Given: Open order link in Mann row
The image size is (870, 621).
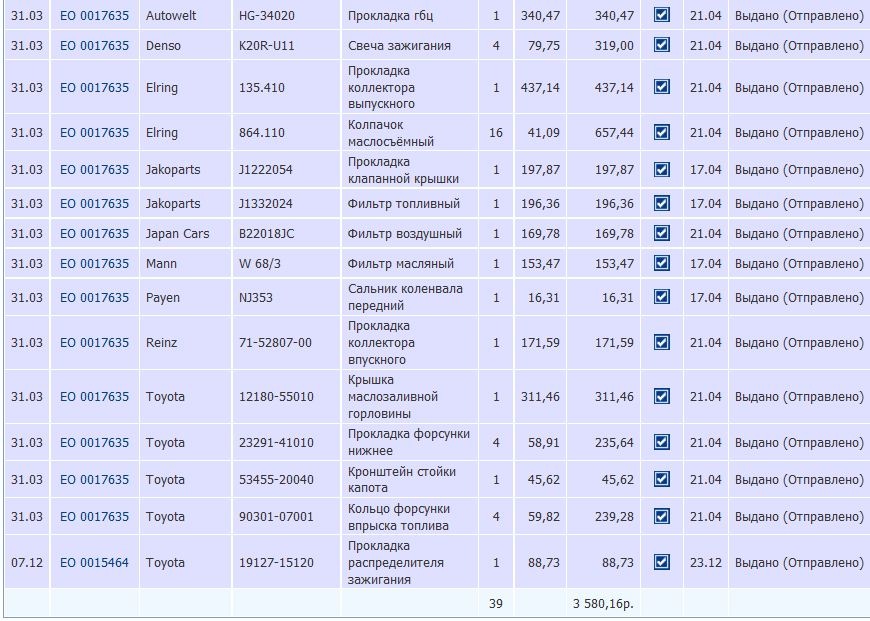Looking at the screenshot, I should [94, 264].
